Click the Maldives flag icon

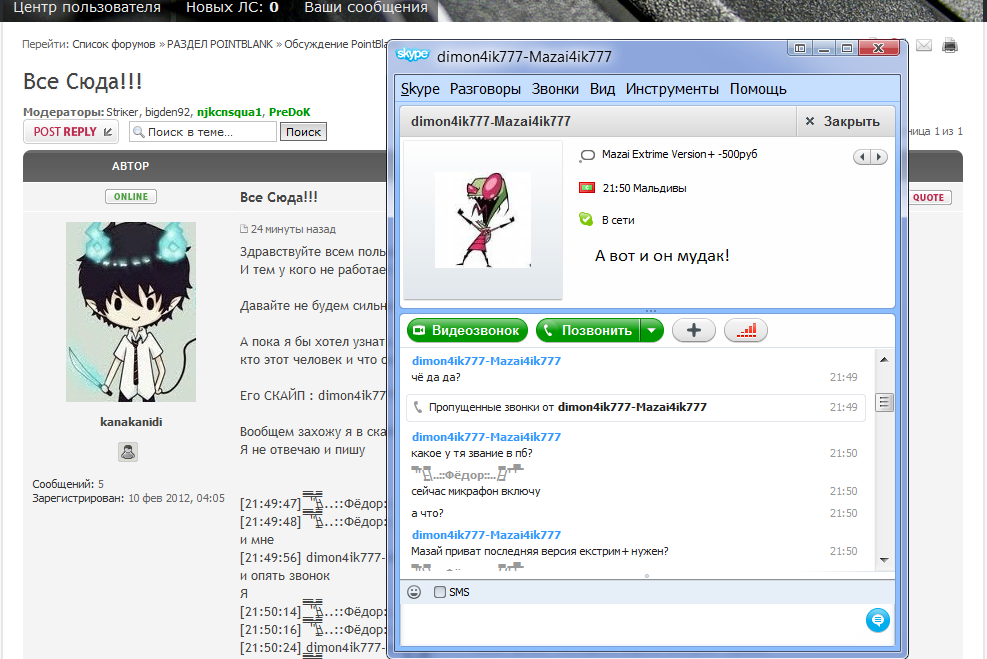click(x=587, y=188)
